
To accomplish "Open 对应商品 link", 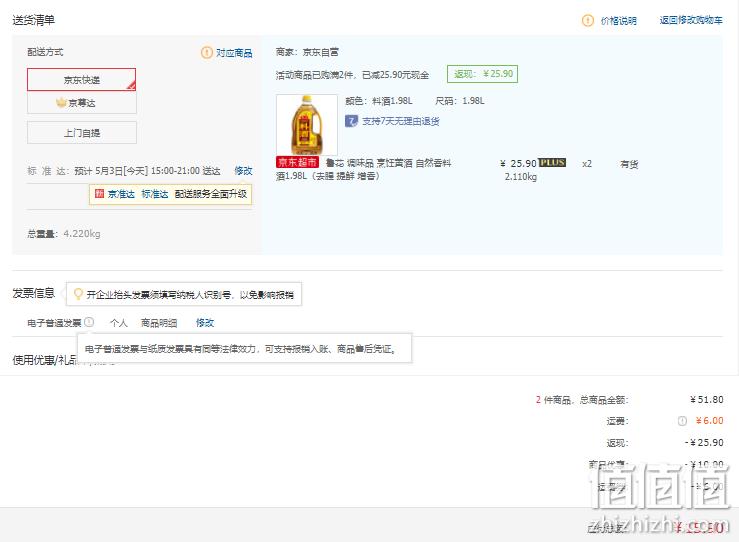I will pyautogui.click(x=234, y=53).
